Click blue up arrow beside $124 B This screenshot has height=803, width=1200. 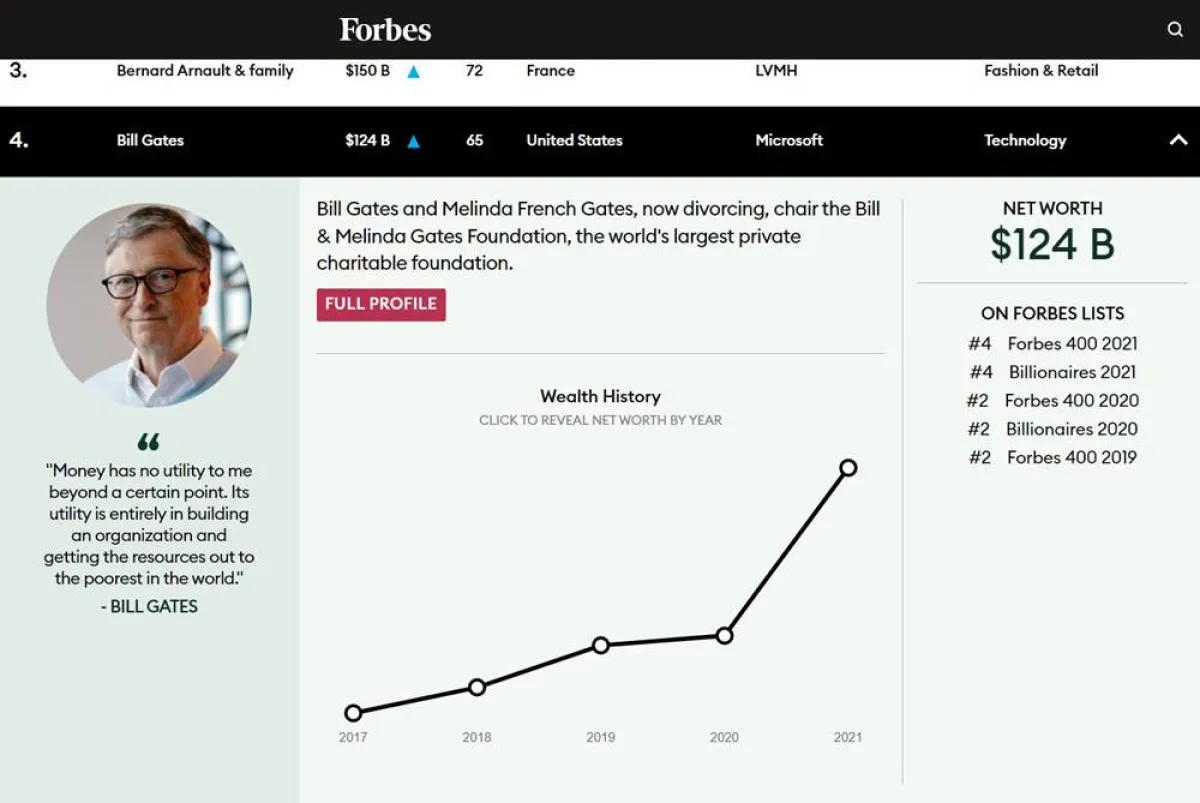click(x=414, y=142)
